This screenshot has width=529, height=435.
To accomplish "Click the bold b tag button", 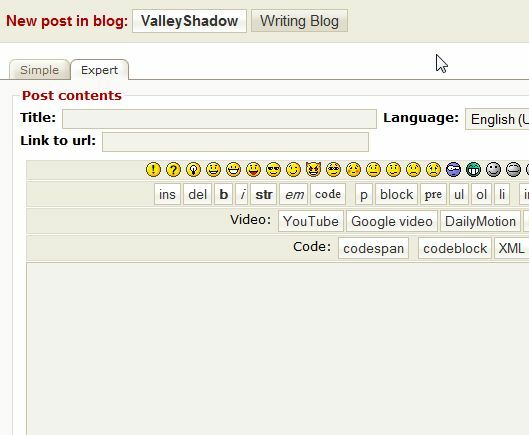I will [223, 194].
